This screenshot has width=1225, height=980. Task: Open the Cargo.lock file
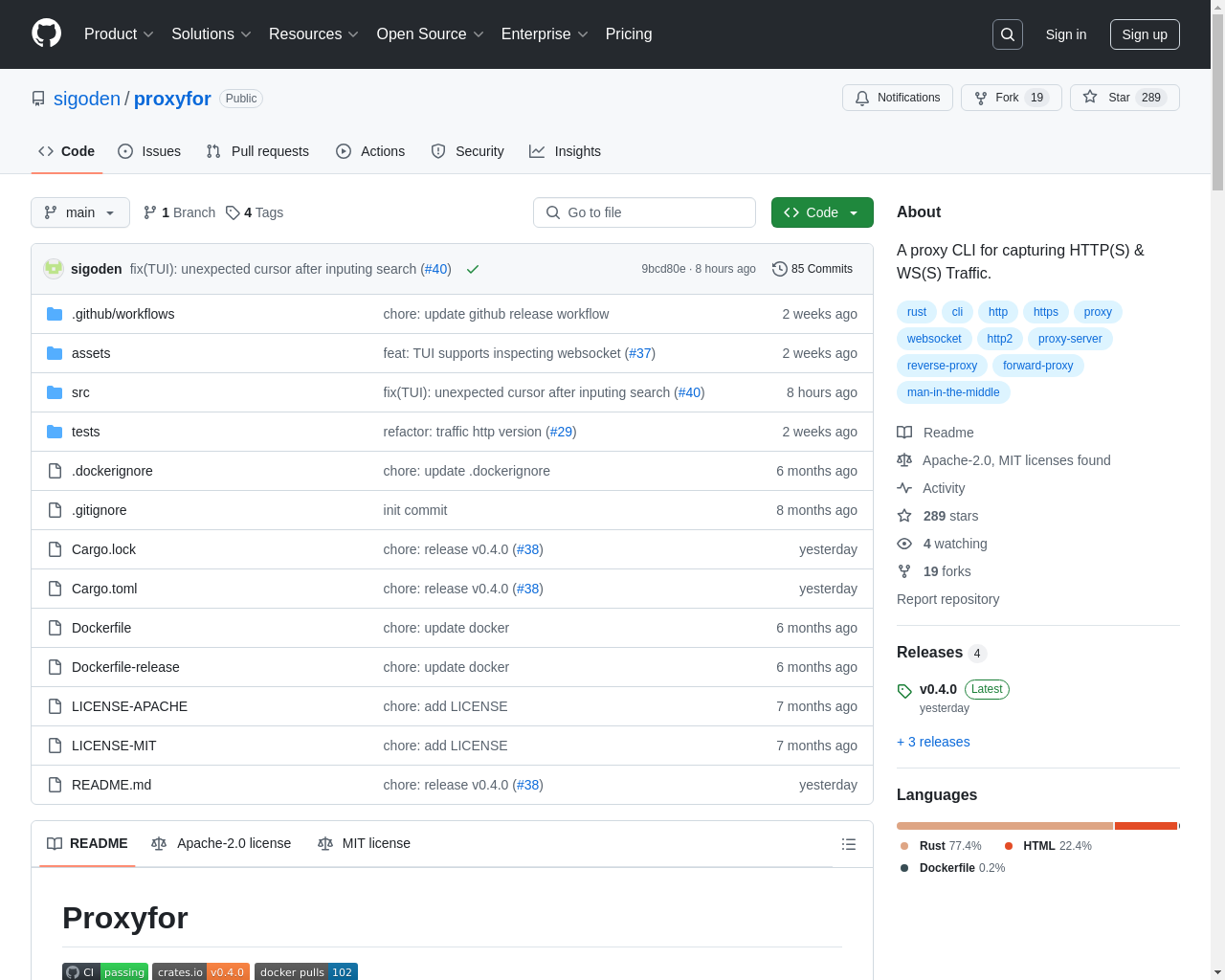pos(103,549)
